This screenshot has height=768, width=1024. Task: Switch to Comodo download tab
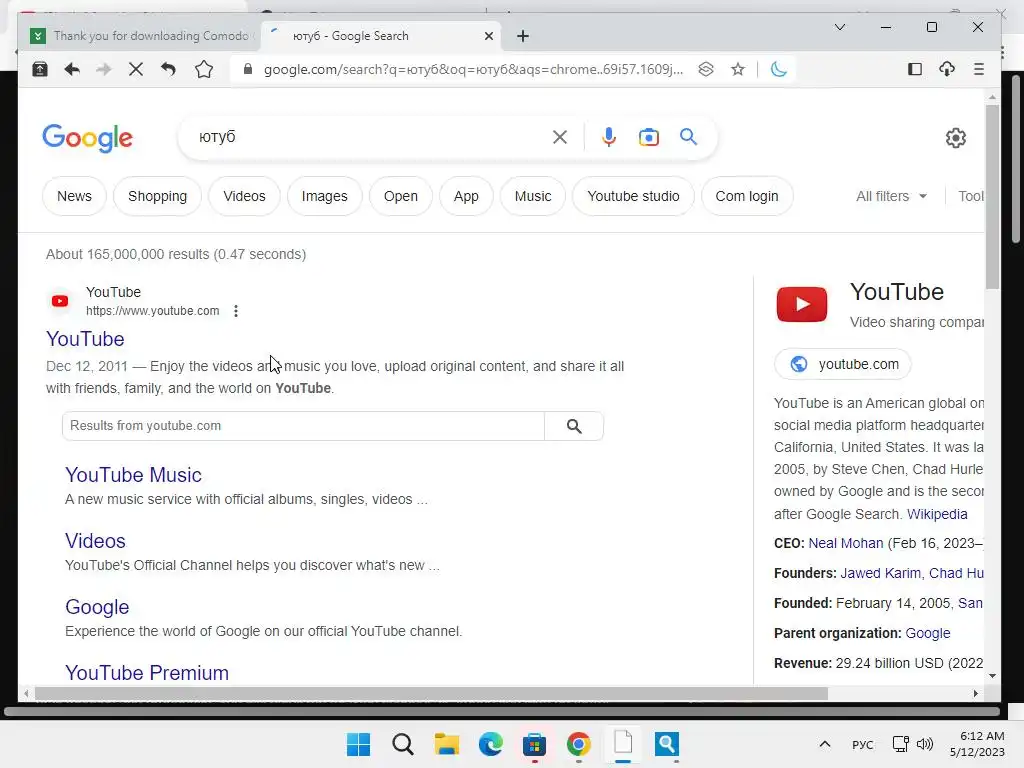(x=140, y=36)
